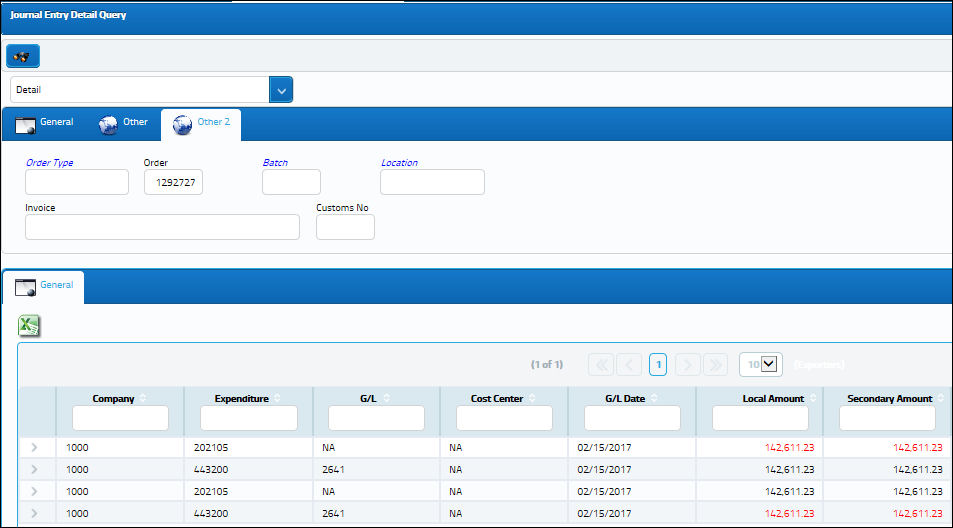The image size is (953, 528).
Task: Go to first page of results
Action: 600,365
